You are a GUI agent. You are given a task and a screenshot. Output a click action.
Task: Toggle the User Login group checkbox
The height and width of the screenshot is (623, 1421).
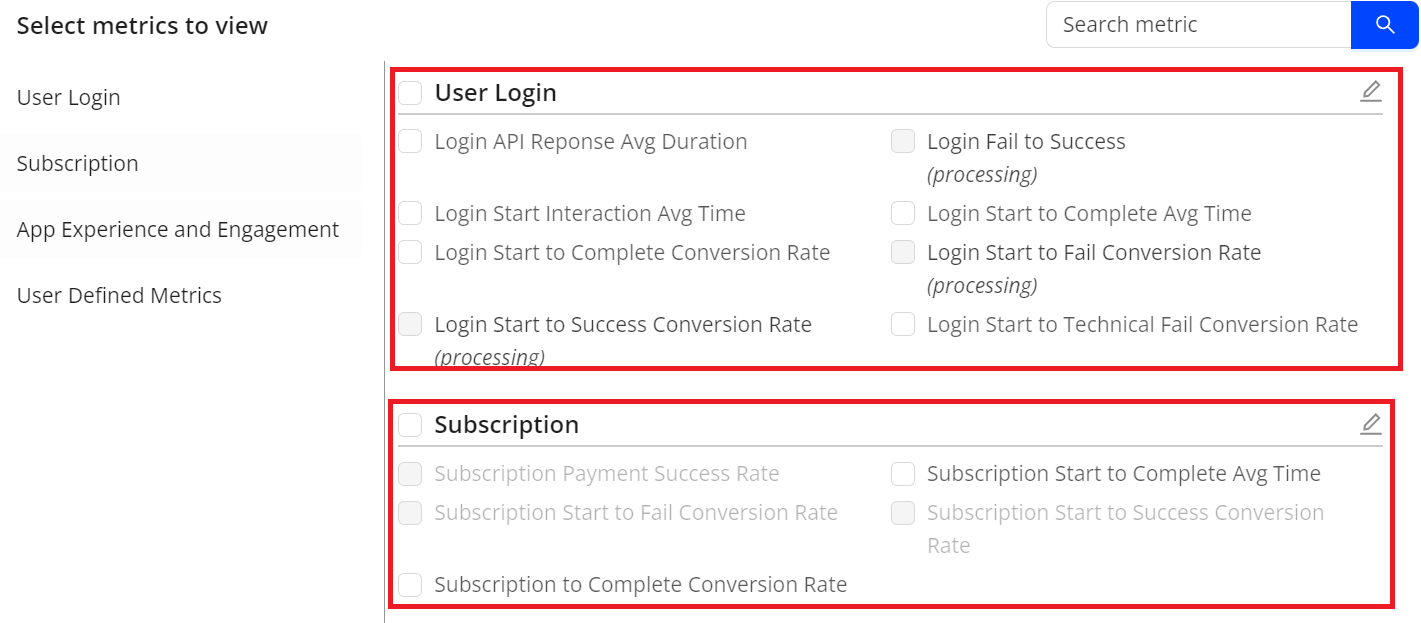point(410,93)
